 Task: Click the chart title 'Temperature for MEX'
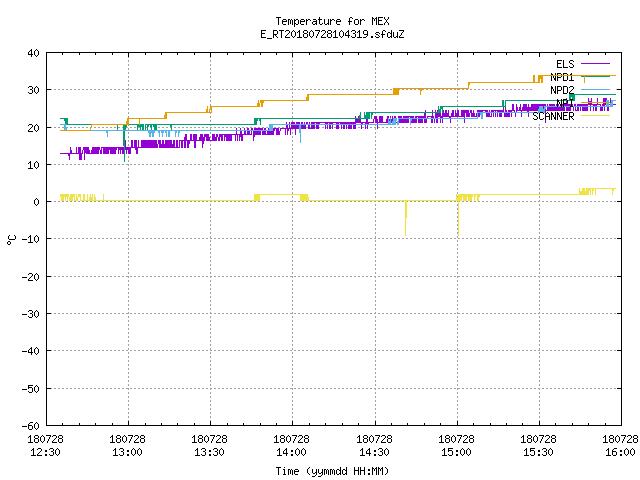point(332,21)
